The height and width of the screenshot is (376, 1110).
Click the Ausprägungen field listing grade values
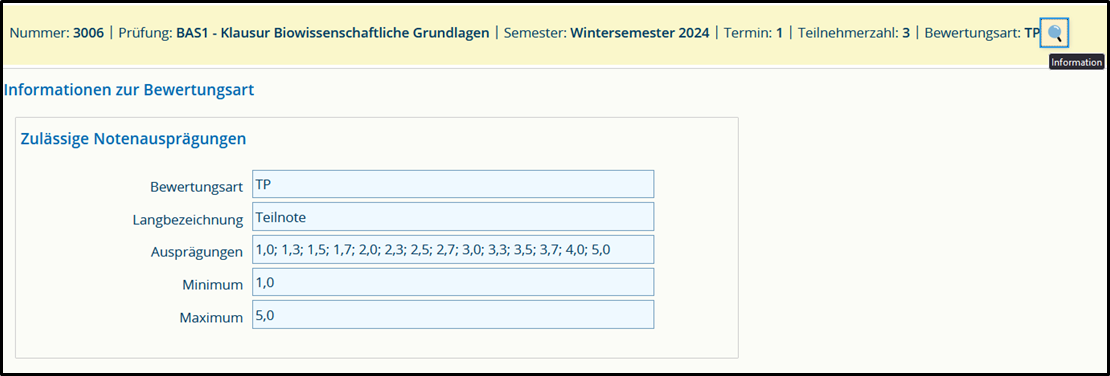(453, 249)
